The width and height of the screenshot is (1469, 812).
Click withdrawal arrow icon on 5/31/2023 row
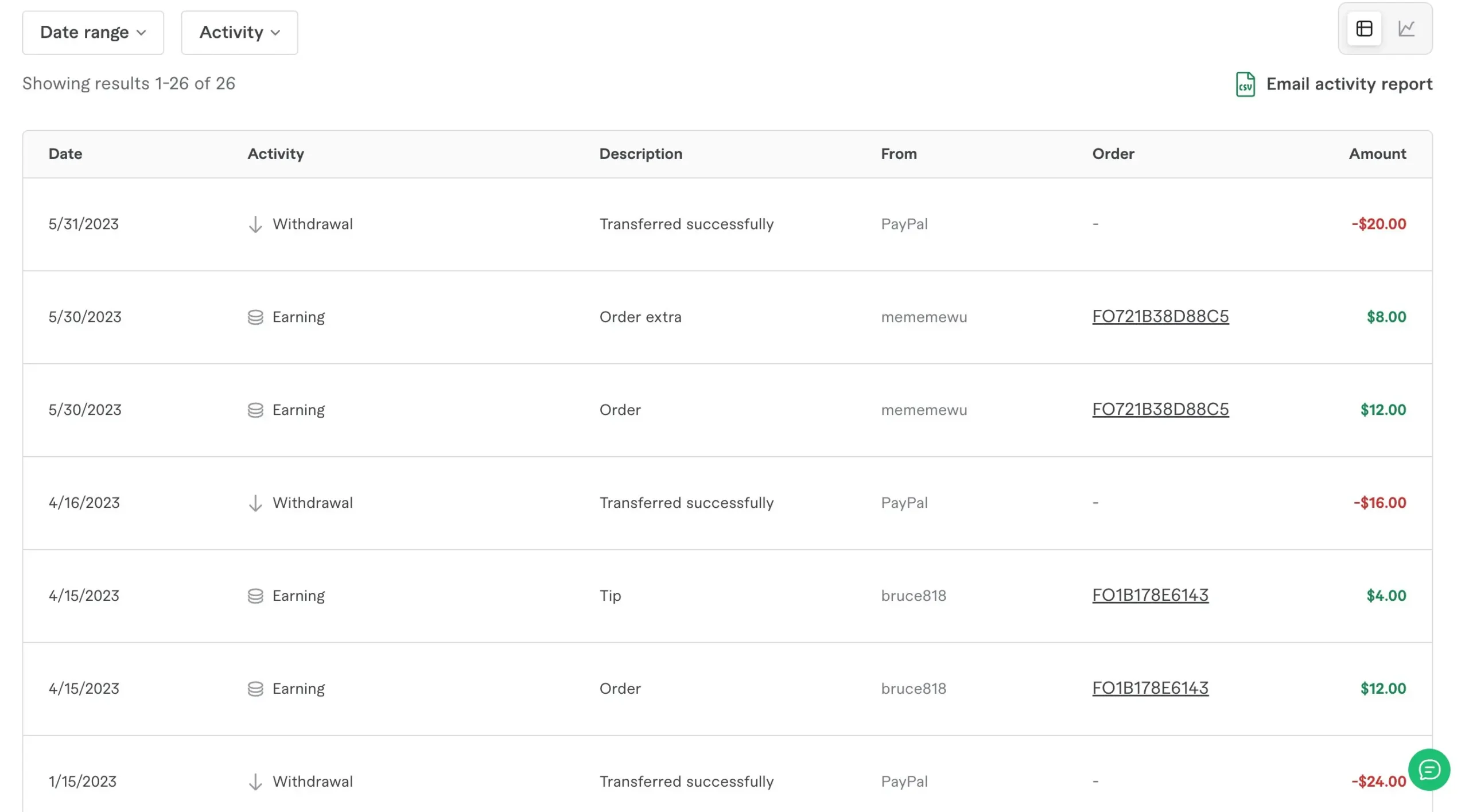255,224
